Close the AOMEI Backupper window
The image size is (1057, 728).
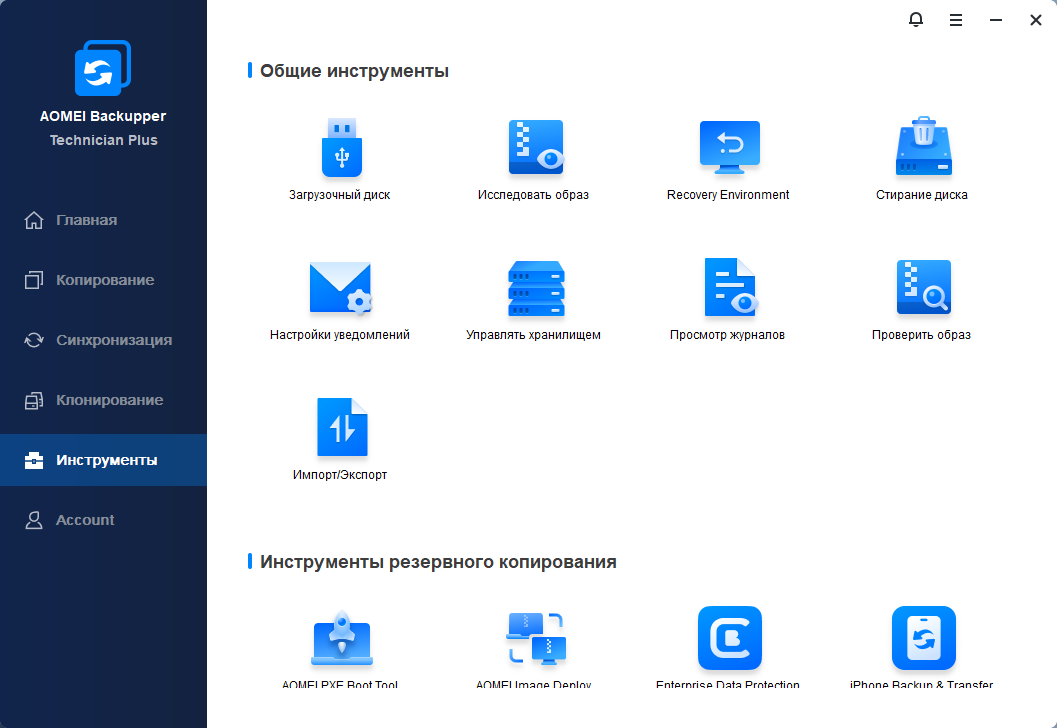(1036, 20)
